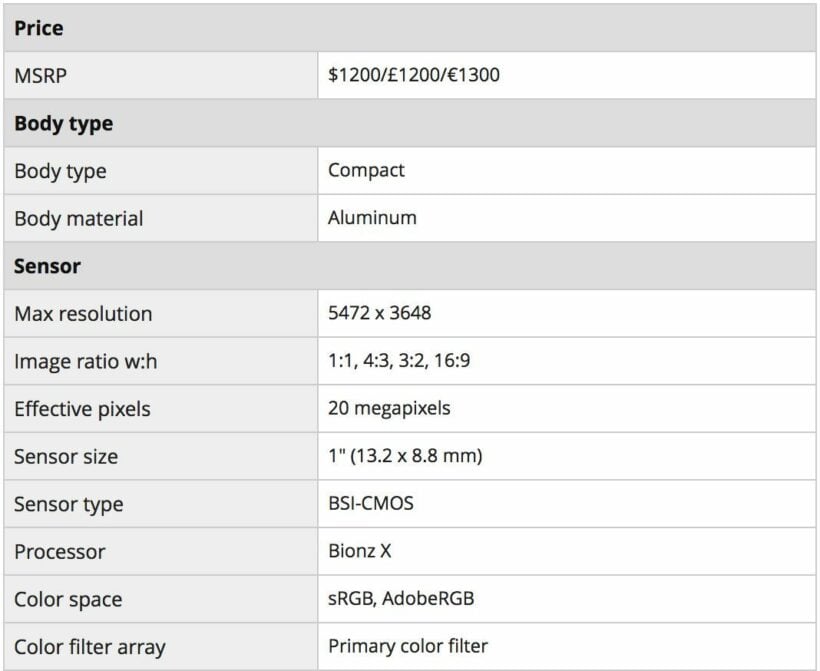Click the Price section header

coord(39,28)
